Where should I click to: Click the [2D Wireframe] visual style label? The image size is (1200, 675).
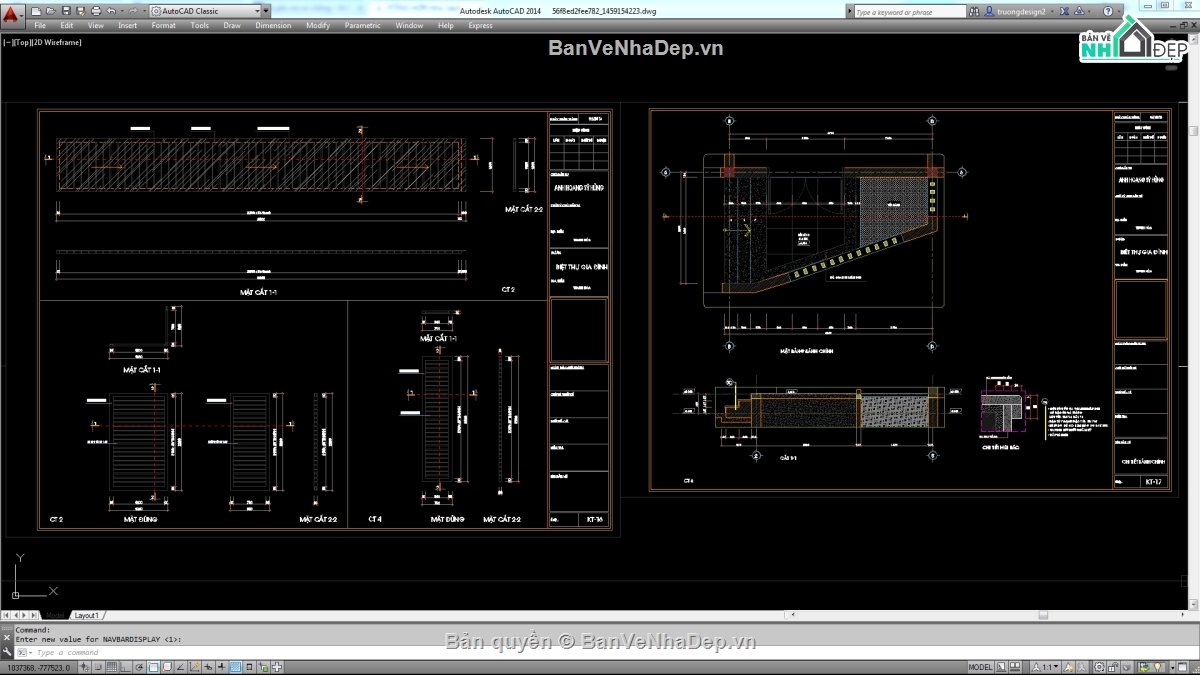click(x=58, y=42)
